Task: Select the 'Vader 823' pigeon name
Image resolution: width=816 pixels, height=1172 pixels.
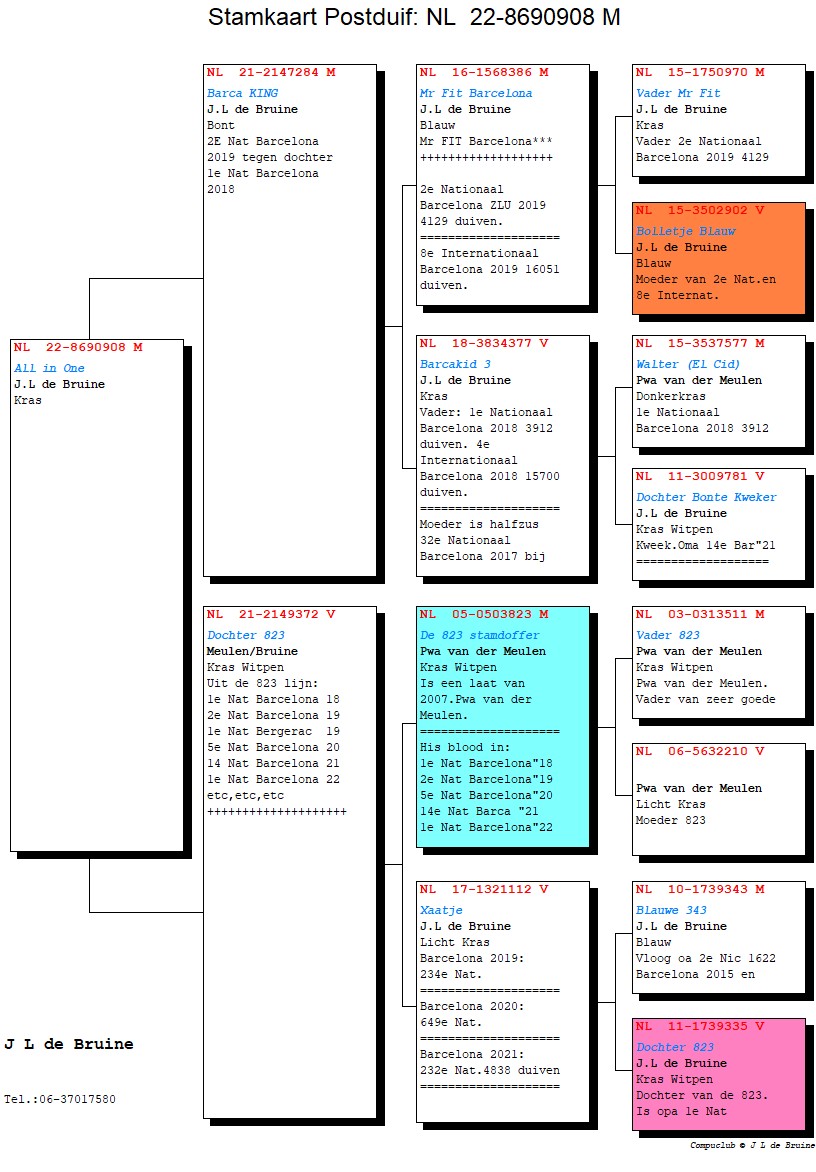Action: 667,635
